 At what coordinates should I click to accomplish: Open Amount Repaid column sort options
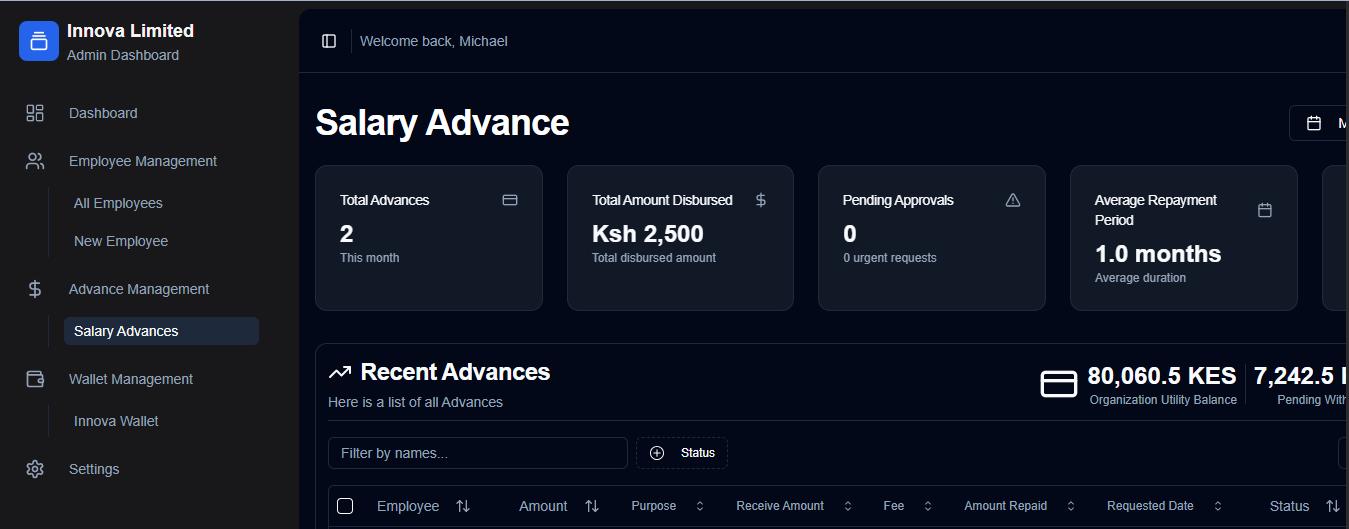[1020, 506]
